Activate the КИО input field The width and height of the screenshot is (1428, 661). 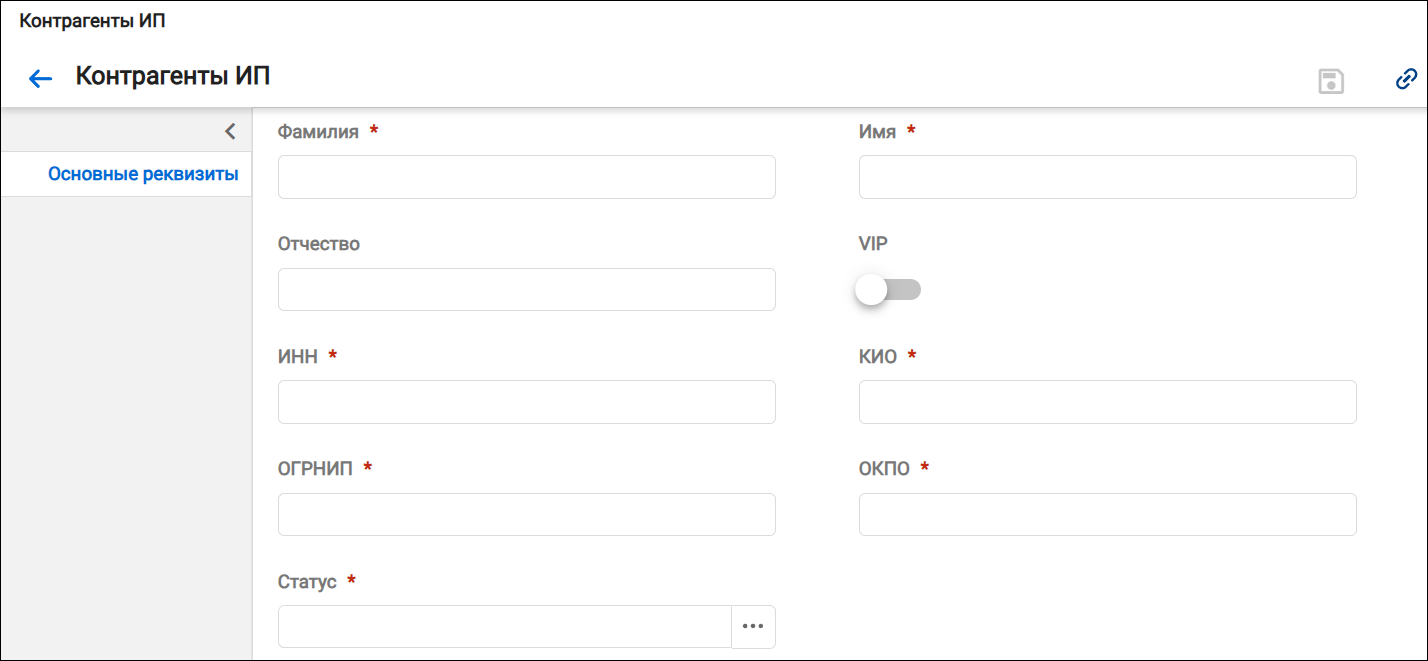[x=1108, y=402]
